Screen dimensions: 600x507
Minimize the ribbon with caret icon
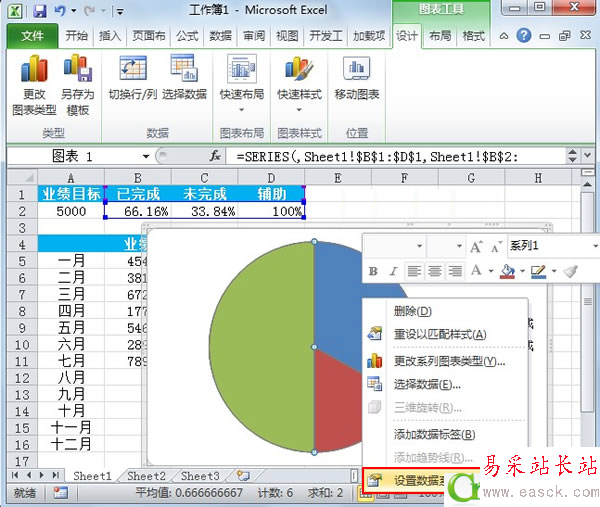[x=504, y=36]
